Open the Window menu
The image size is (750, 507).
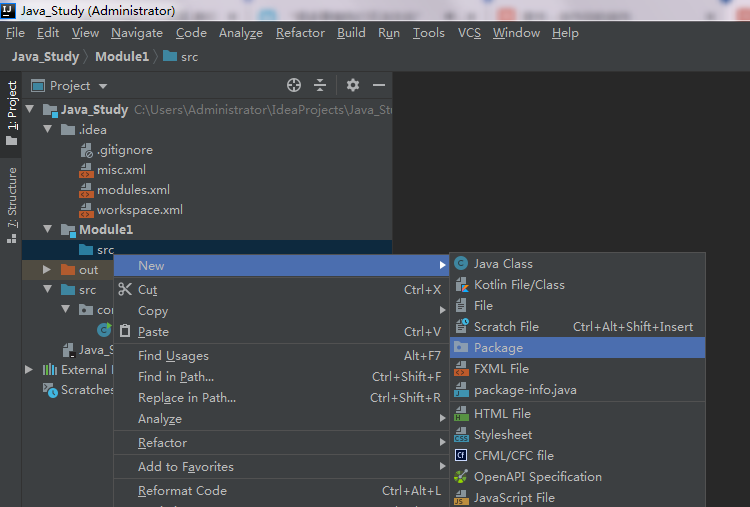pos(516,33)
